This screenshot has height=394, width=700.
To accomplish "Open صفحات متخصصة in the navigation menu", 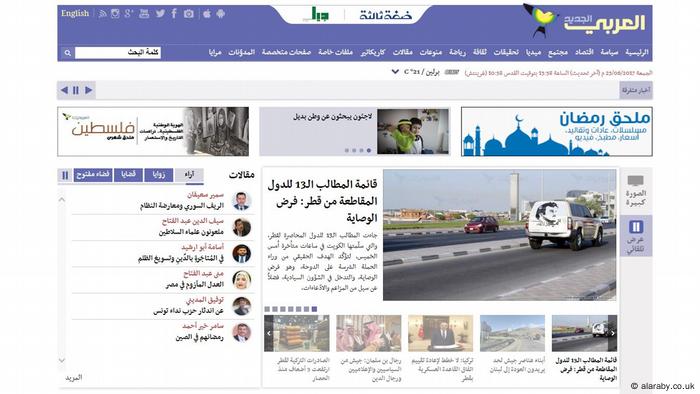I will [x=286, y=52].
